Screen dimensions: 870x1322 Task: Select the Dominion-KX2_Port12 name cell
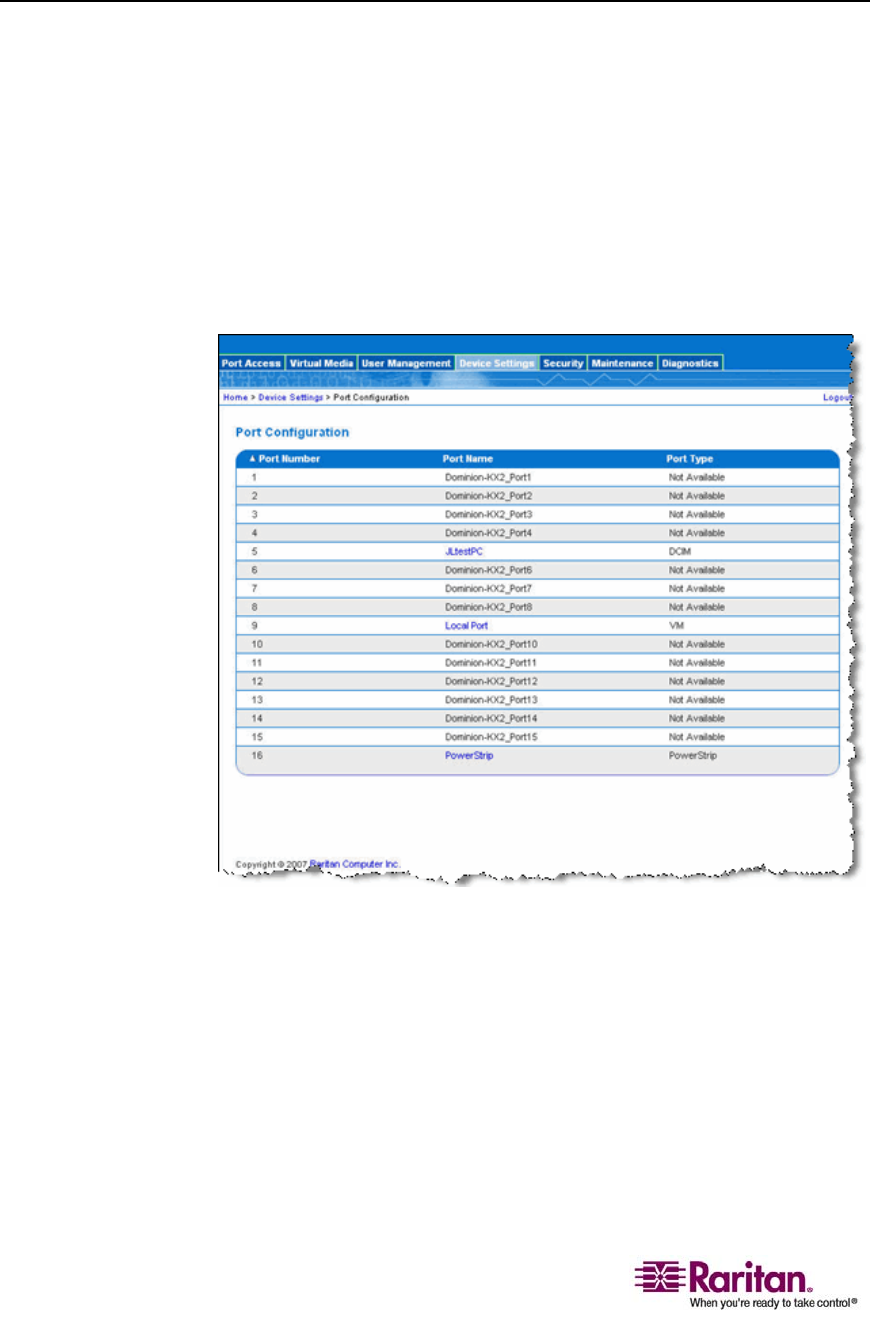[x=491, y=681]
